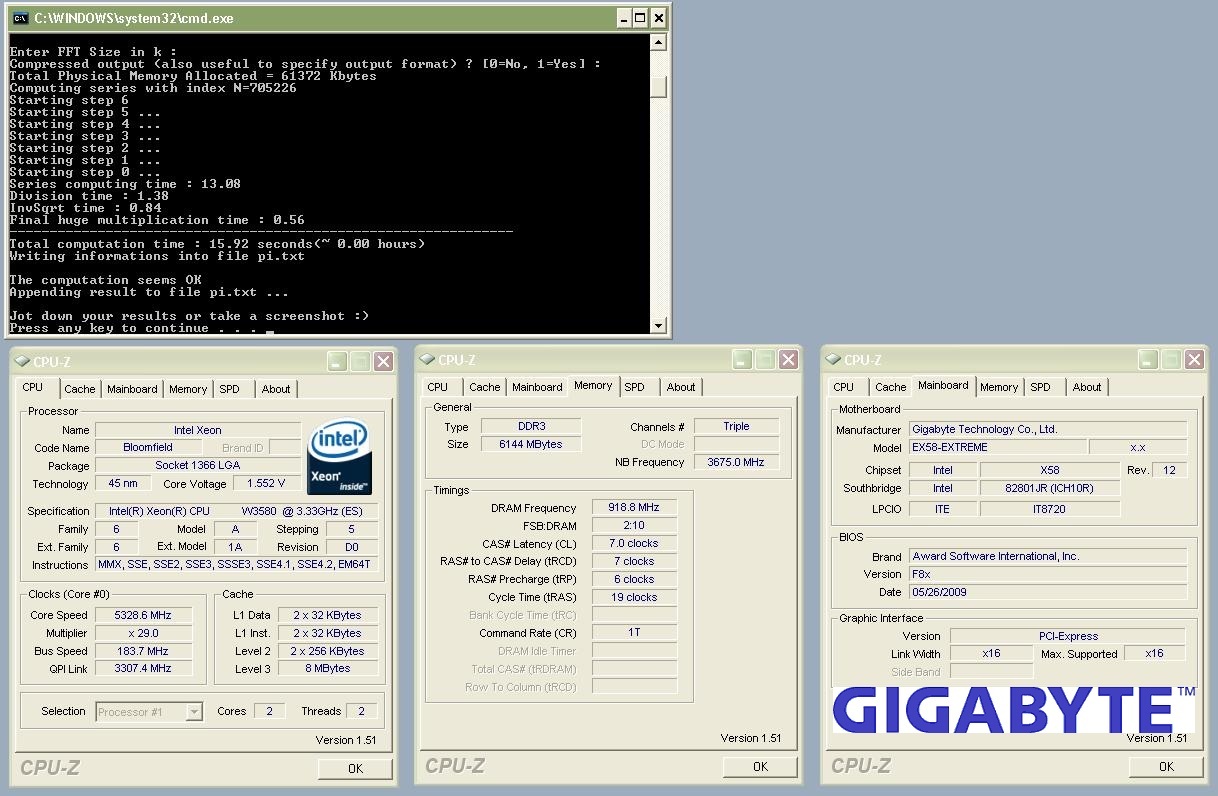Select the Memory tab in the middle CPU-Z window

(593, 385)
